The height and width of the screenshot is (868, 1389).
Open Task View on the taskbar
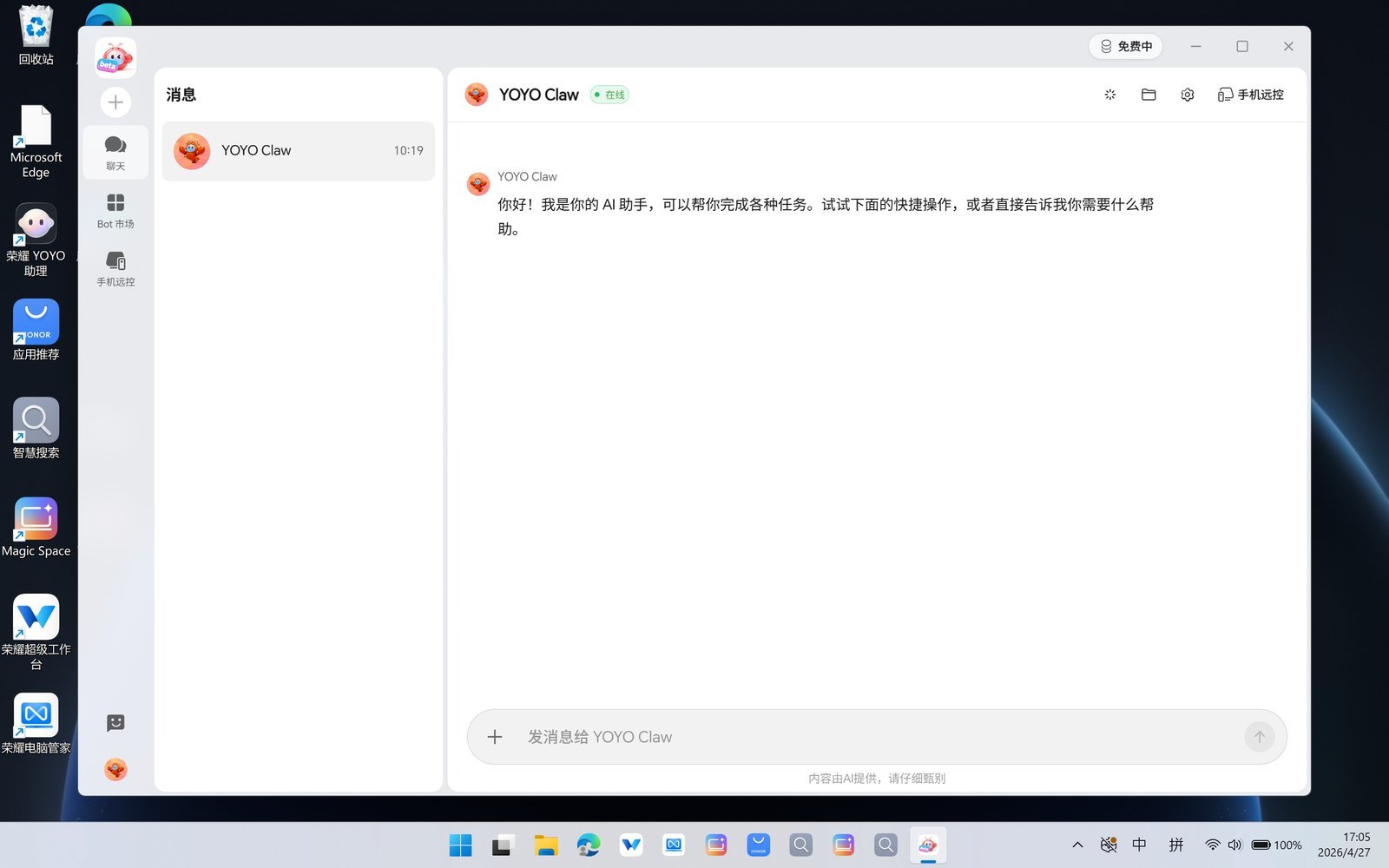pyautogui.click(x=503, y=845)
